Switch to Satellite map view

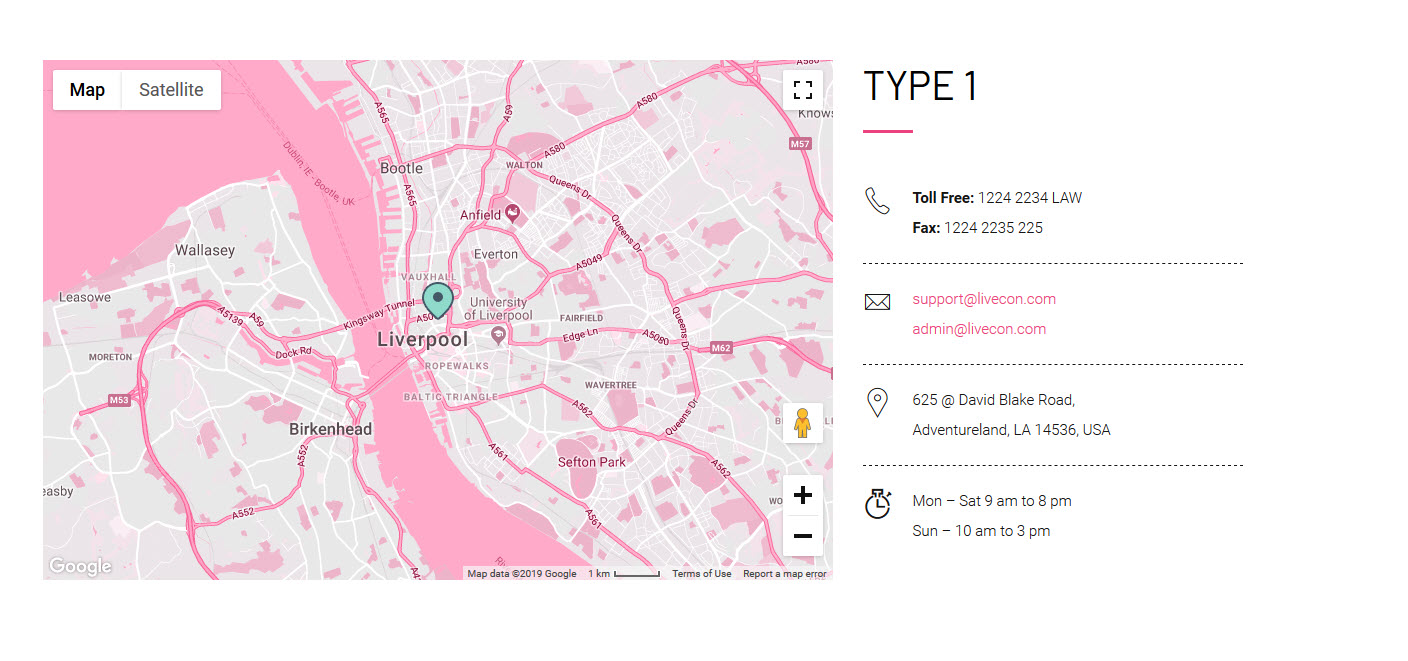point(171,90)
